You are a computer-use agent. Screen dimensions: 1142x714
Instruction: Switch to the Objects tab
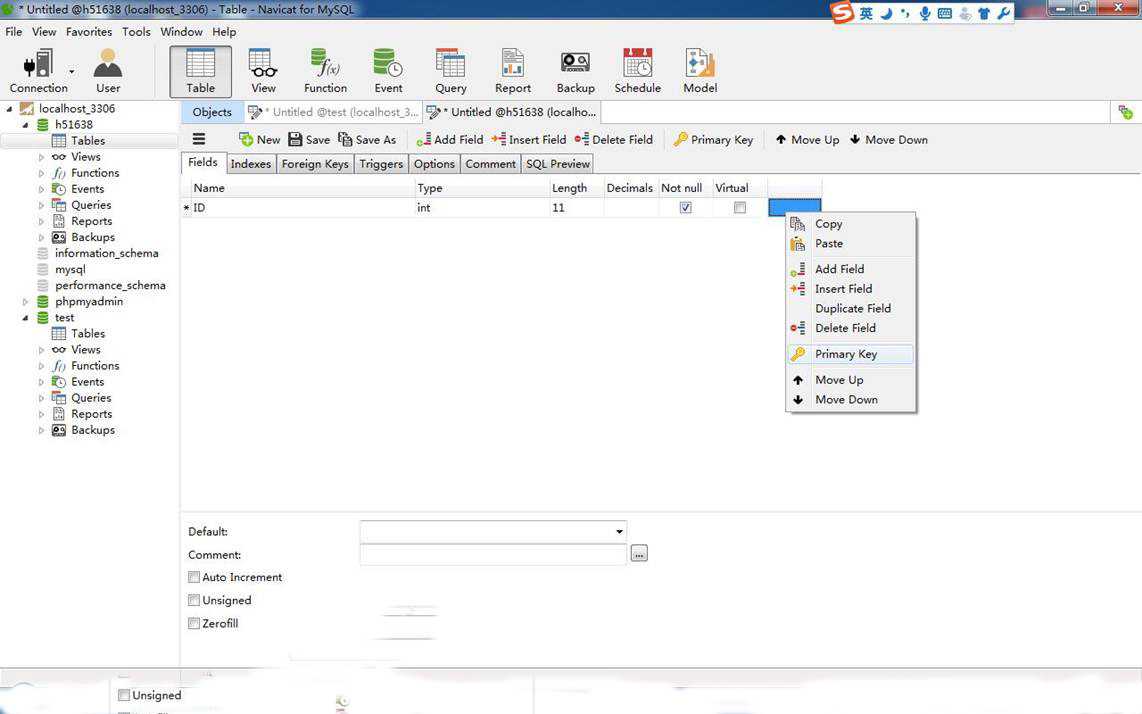coord(212,112)
